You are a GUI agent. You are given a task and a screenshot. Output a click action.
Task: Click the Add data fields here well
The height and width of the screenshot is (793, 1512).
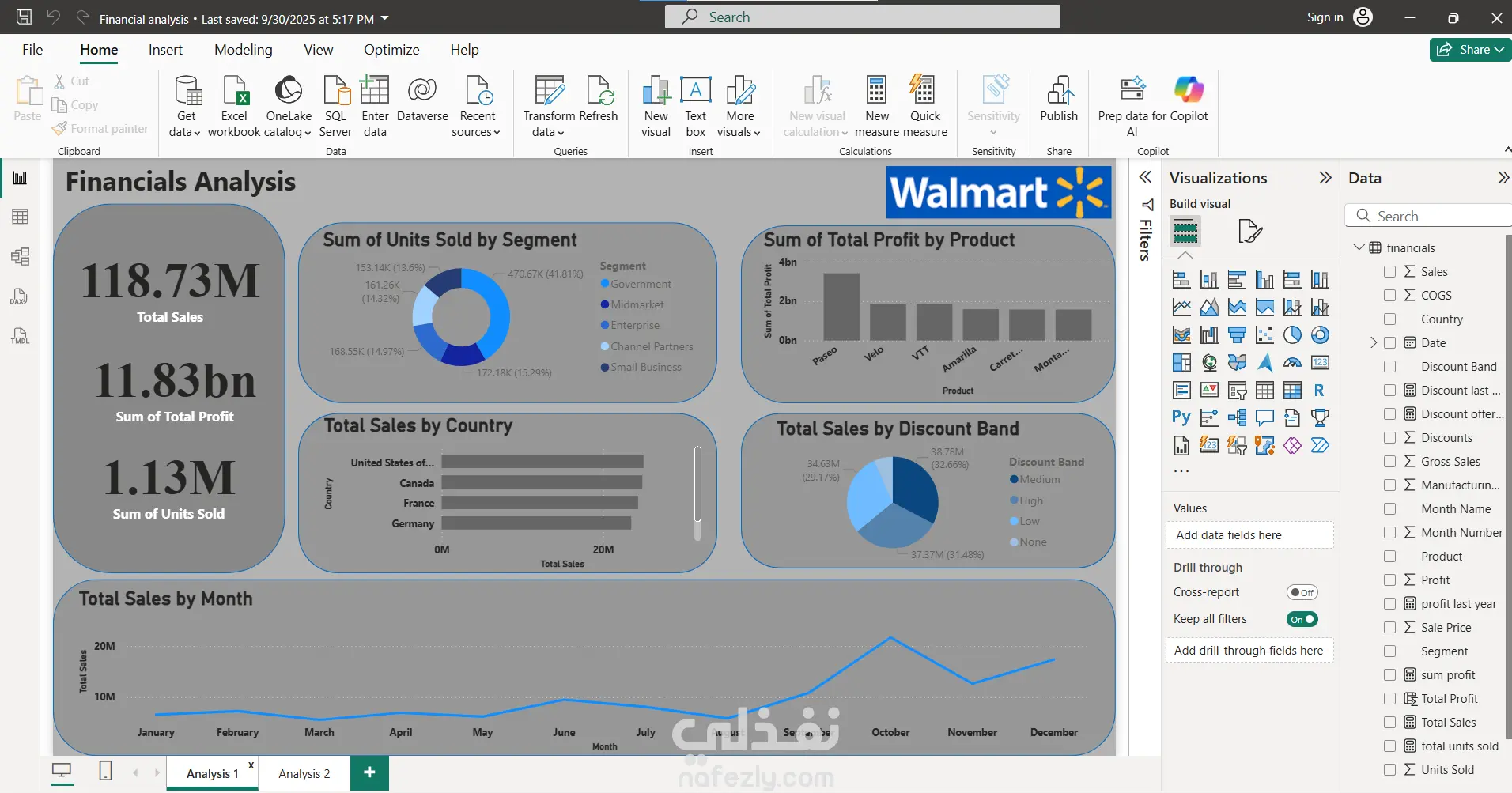[1249, 535]
